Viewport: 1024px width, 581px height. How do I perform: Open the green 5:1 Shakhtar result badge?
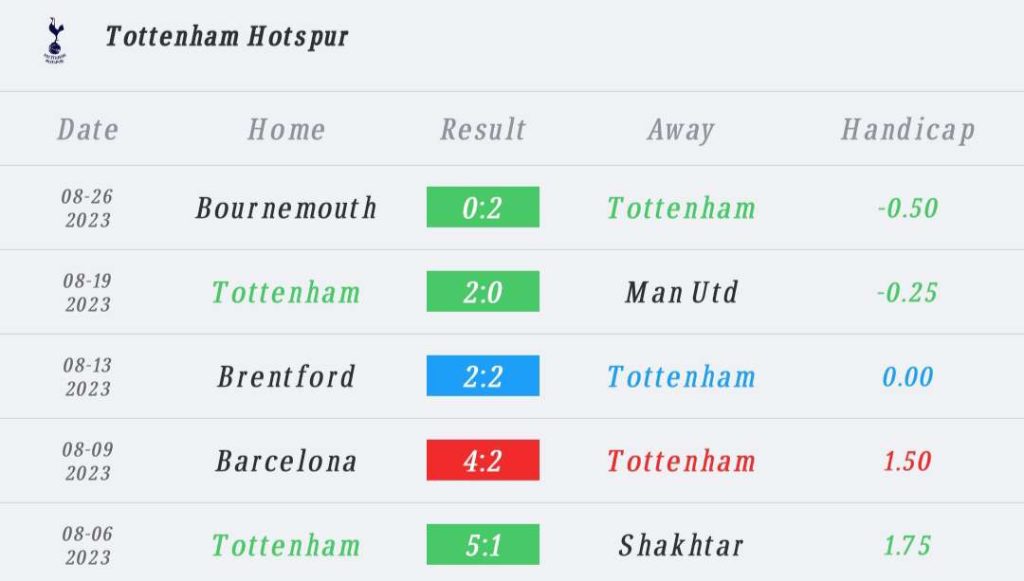[x=483, y=544]
